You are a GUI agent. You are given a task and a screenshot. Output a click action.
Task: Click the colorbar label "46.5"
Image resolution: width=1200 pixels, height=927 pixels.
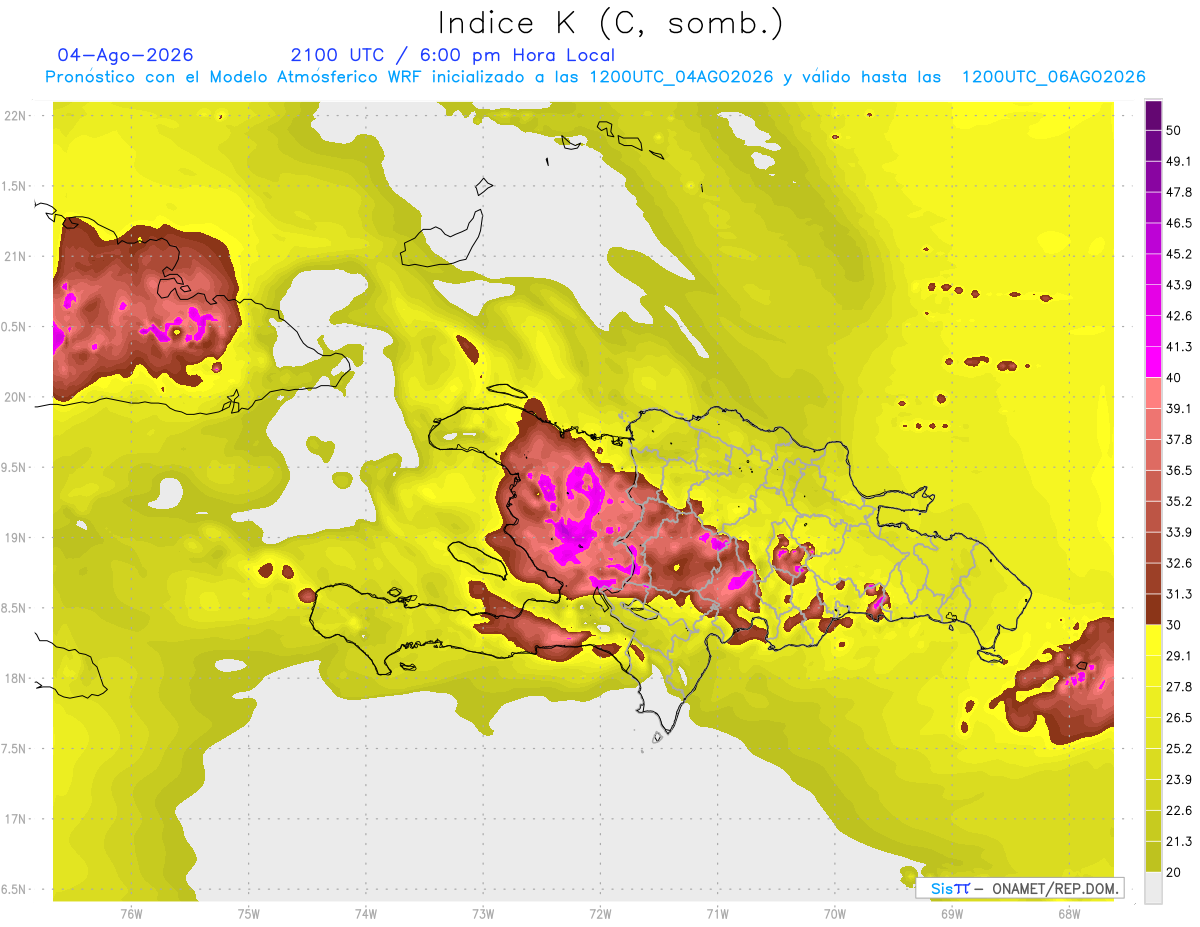(1179, 223)
